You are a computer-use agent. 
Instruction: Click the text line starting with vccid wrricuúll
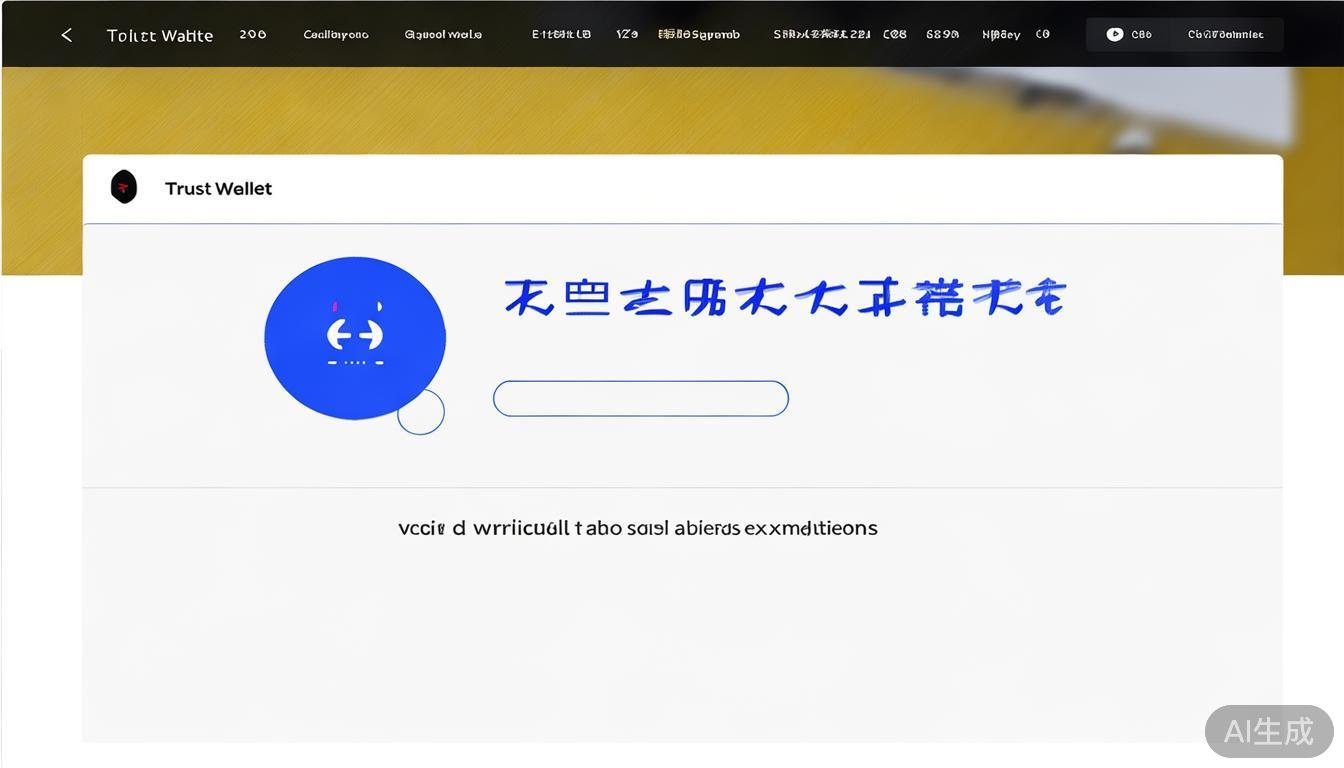[638, 527]
